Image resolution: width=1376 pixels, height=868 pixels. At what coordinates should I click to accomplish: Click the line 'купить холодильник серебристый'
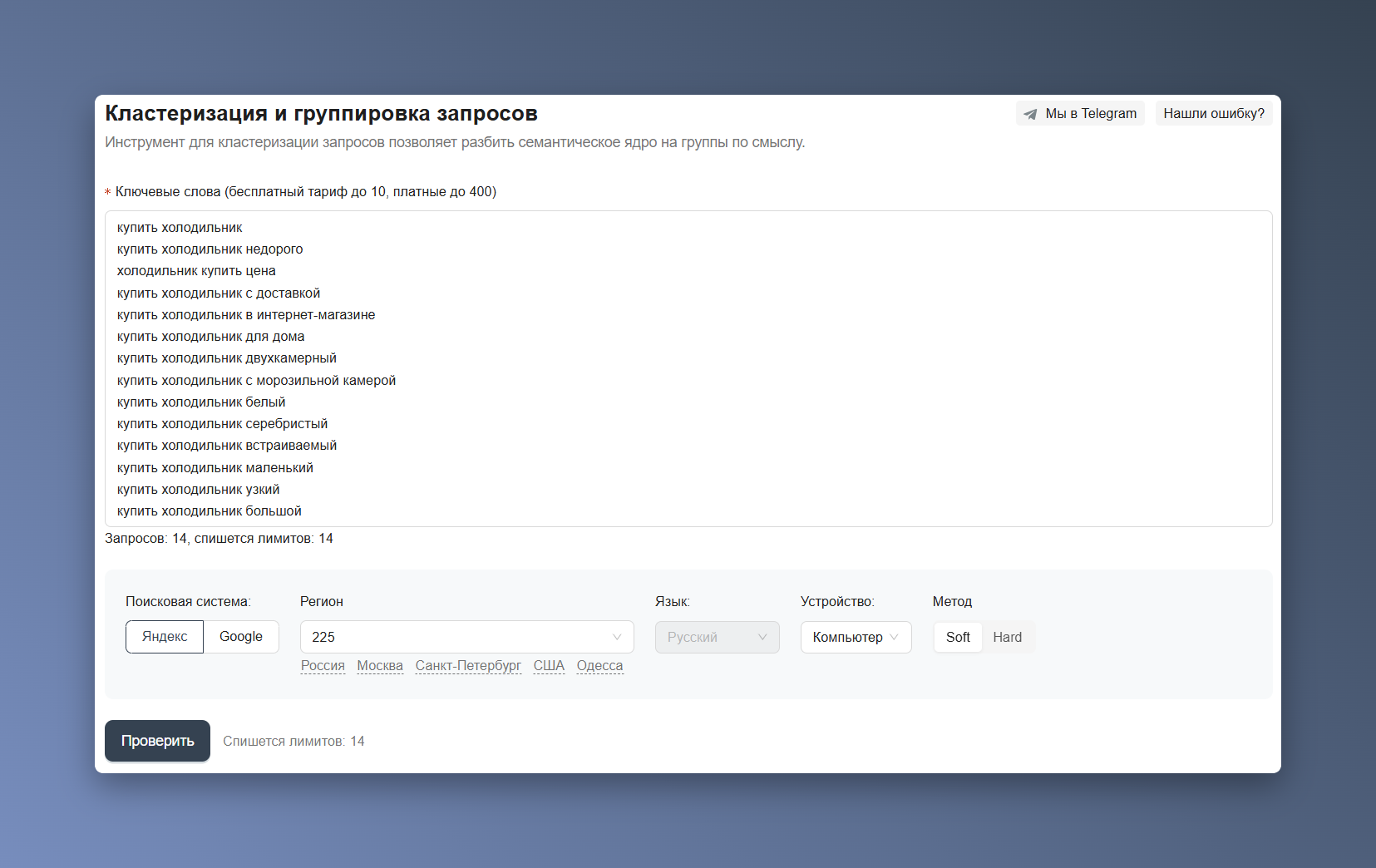(x=222, y=424)
